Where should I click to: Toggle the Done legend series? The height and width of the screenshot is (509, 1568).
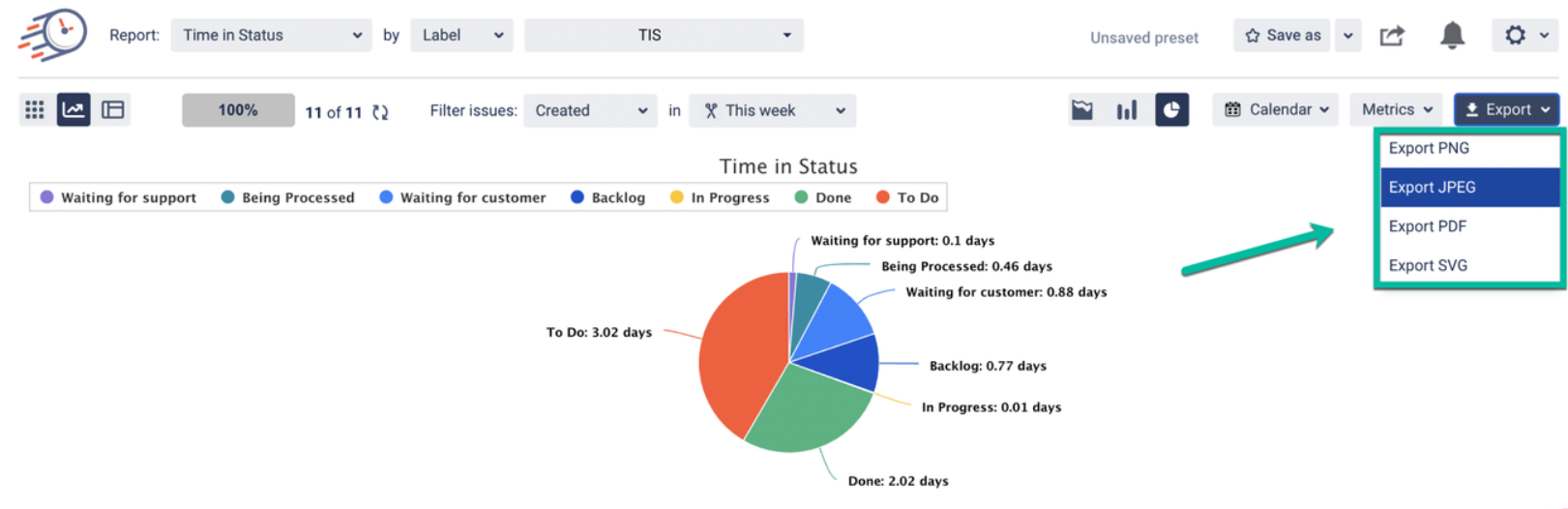click(x=823, y=197)
